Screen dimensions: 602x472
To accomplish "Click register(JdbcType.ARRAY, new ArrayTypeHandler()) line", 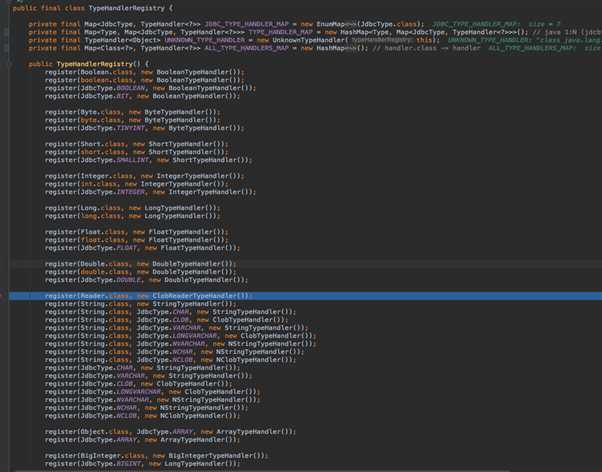I will point(142,440).
